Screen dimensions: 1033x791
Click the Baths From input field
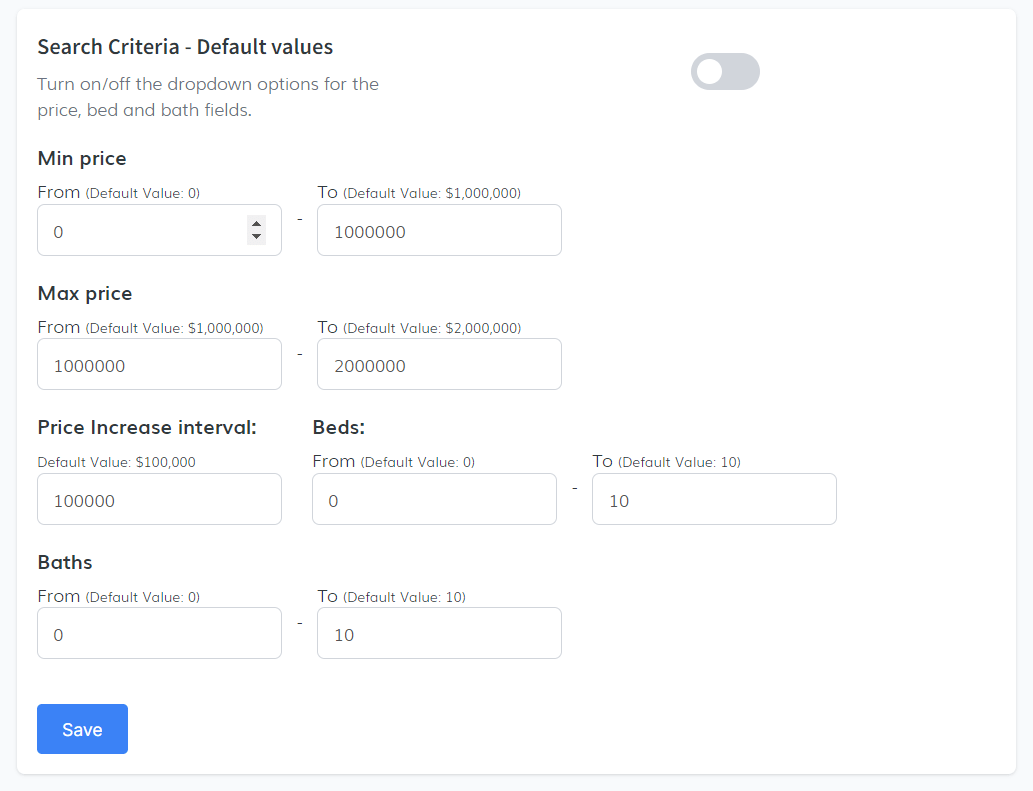[x=159, y=634]
